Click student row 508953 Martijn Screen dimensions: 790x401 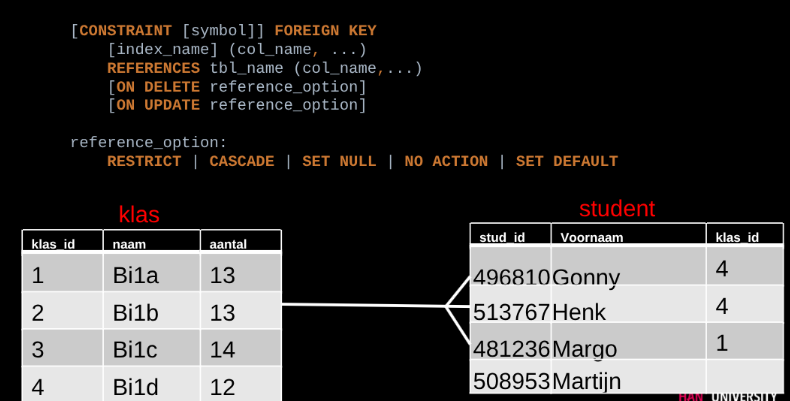[547, 381]
